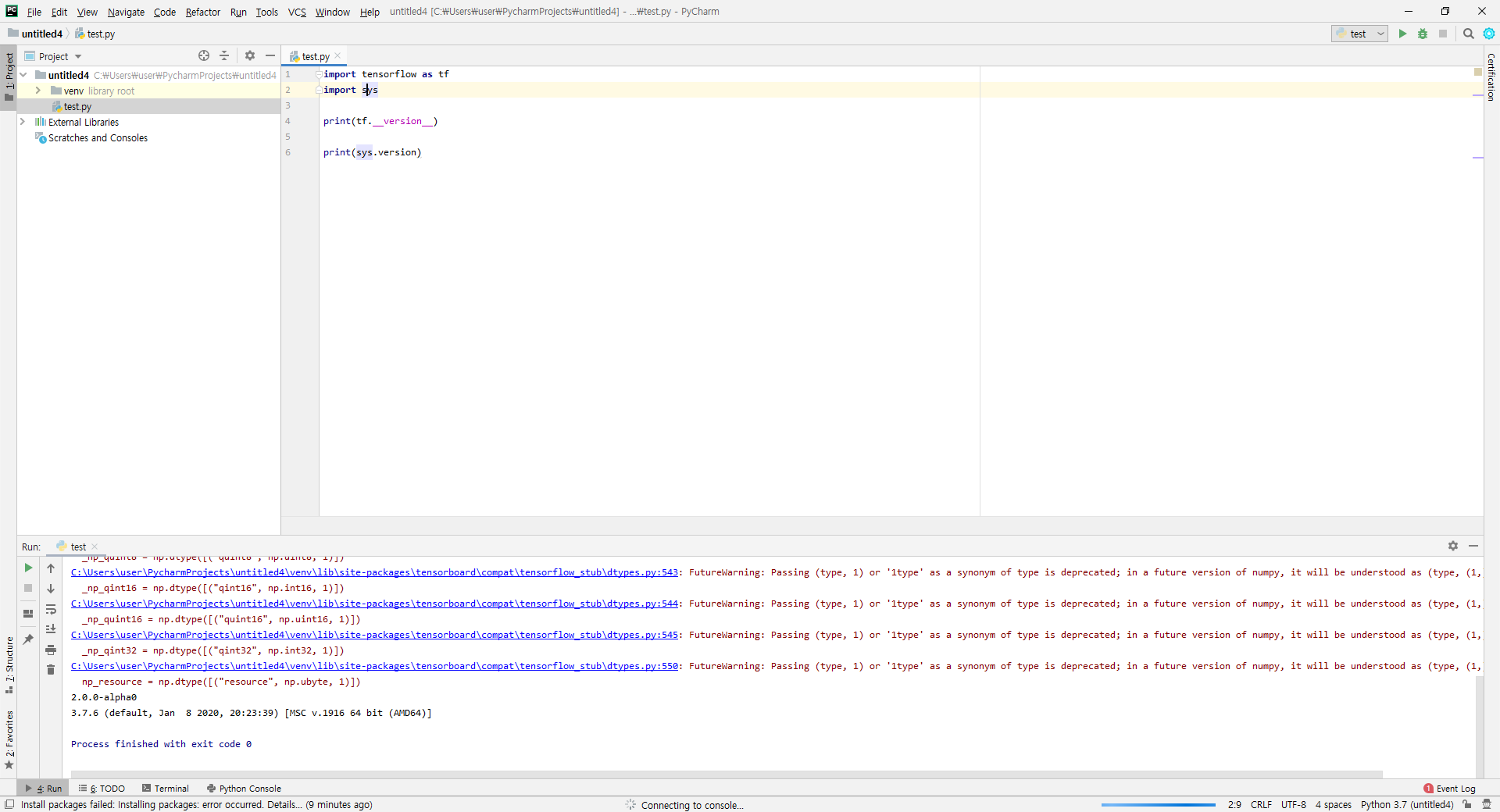Hide the Project tool window
1500x812 pixels.
pos(270,55)
